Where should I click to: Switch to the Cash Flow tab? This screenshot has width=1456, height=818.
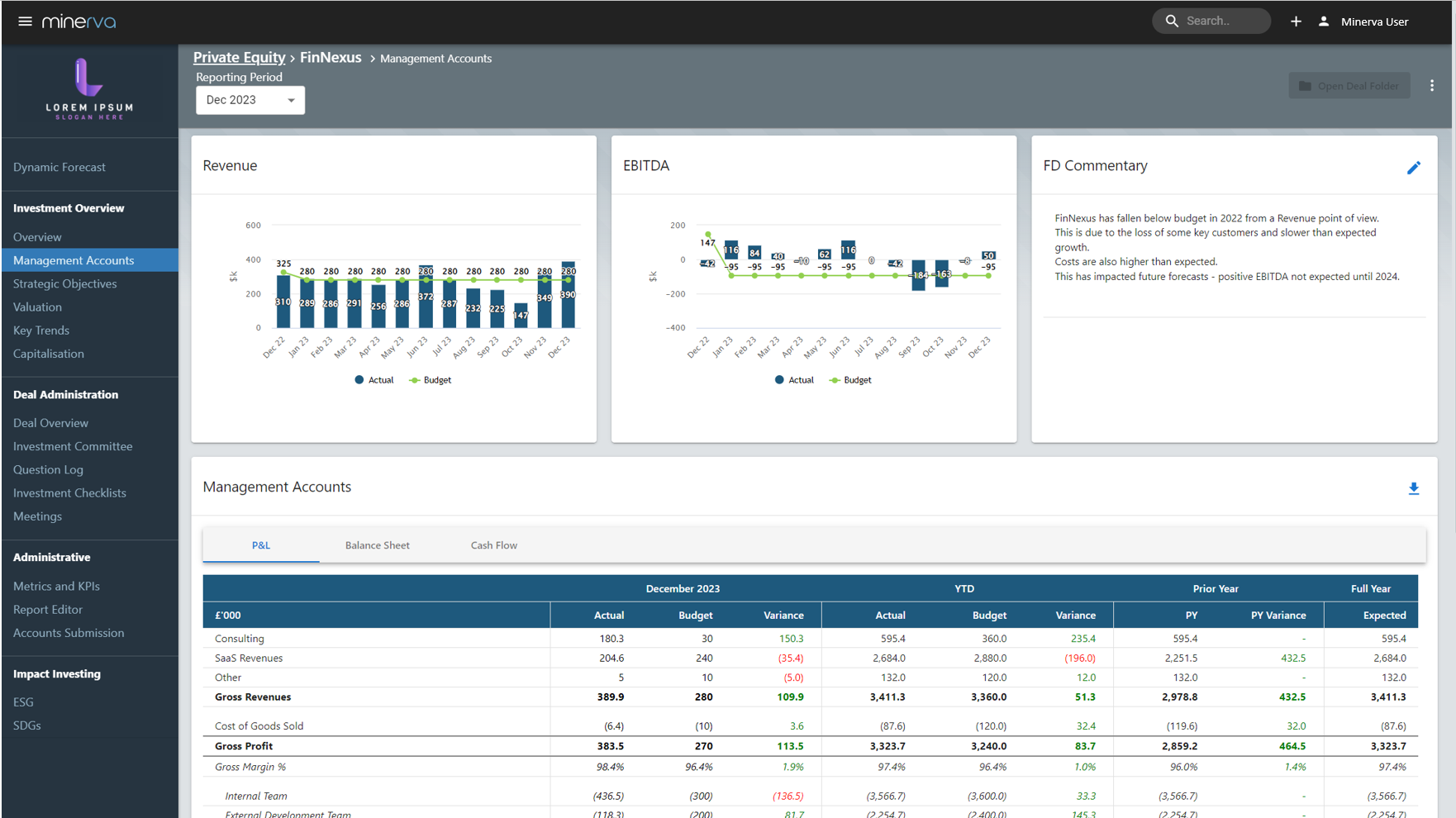(x=493, y=545)
